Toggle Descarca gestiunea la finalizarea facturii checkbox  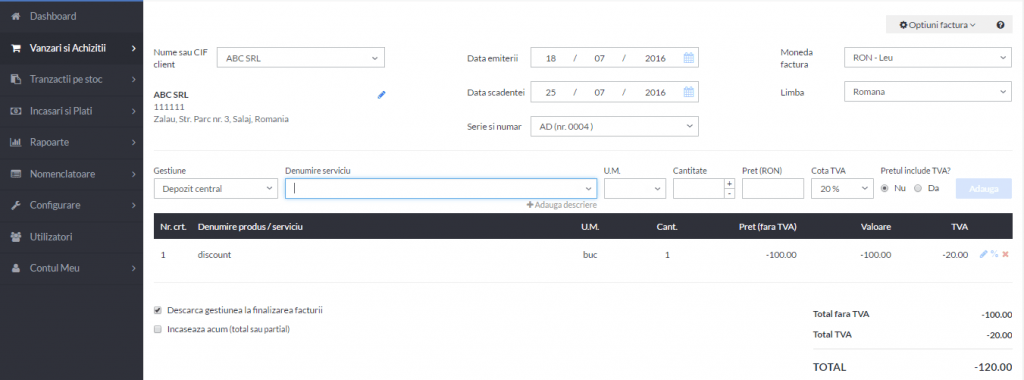pyautogui.click(x=157, y=311)
